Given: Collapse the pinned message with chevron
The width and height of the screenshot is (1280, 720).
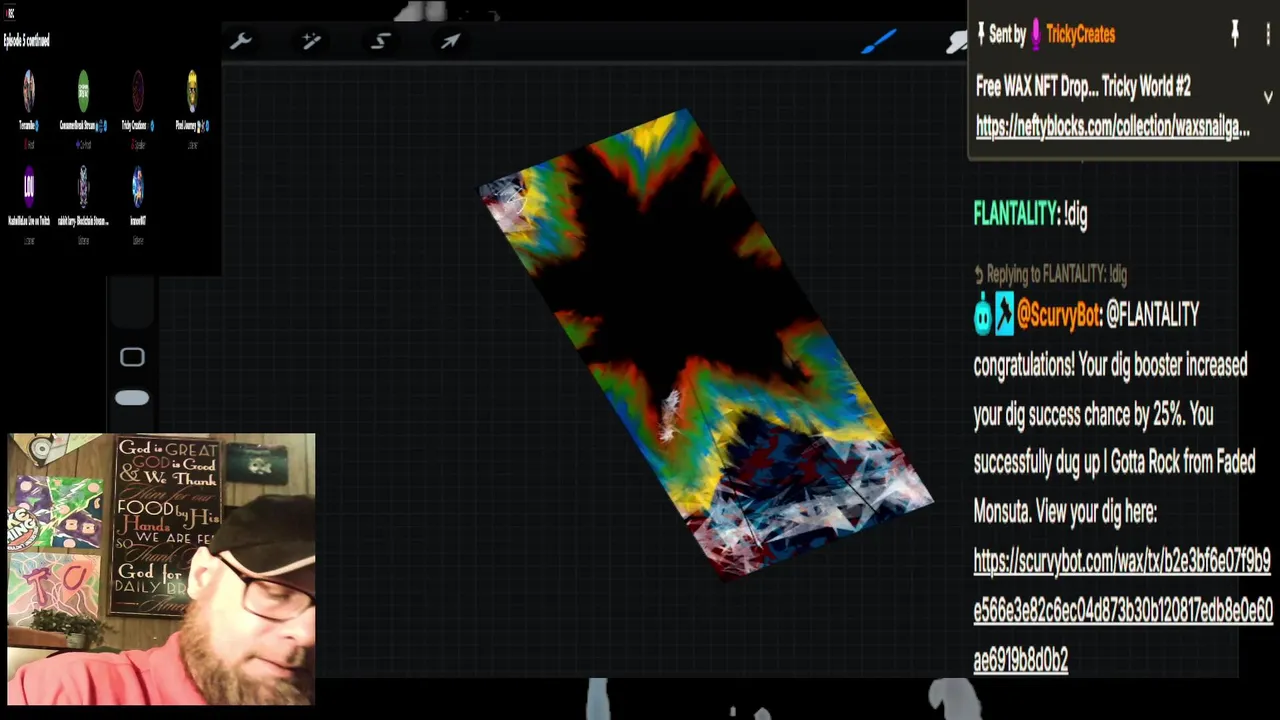Looking at the screenshot, I should [1267, 97].
